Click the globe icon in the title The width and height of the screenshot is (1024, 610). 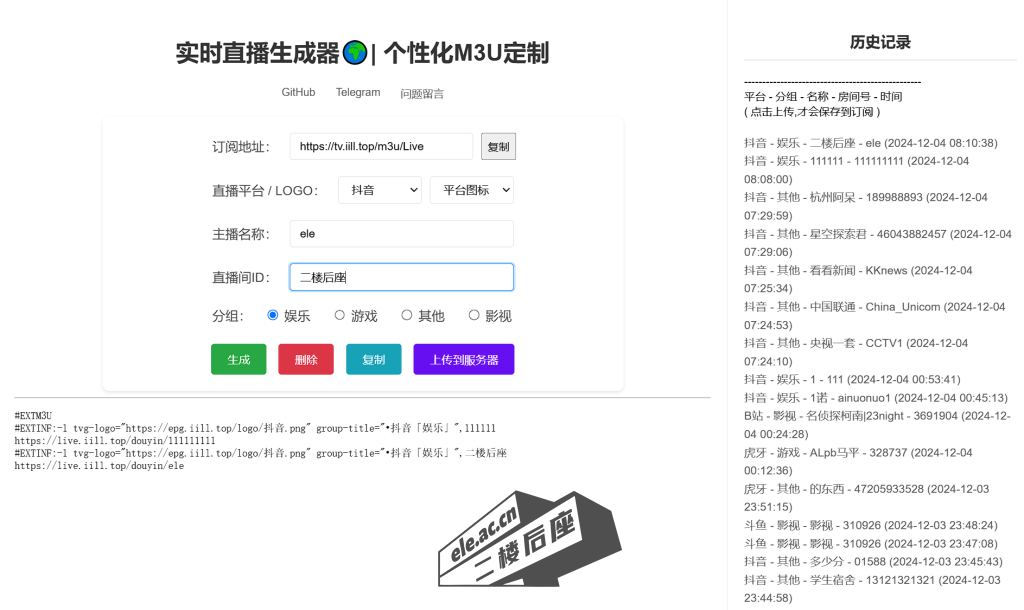tap(355, 53)
